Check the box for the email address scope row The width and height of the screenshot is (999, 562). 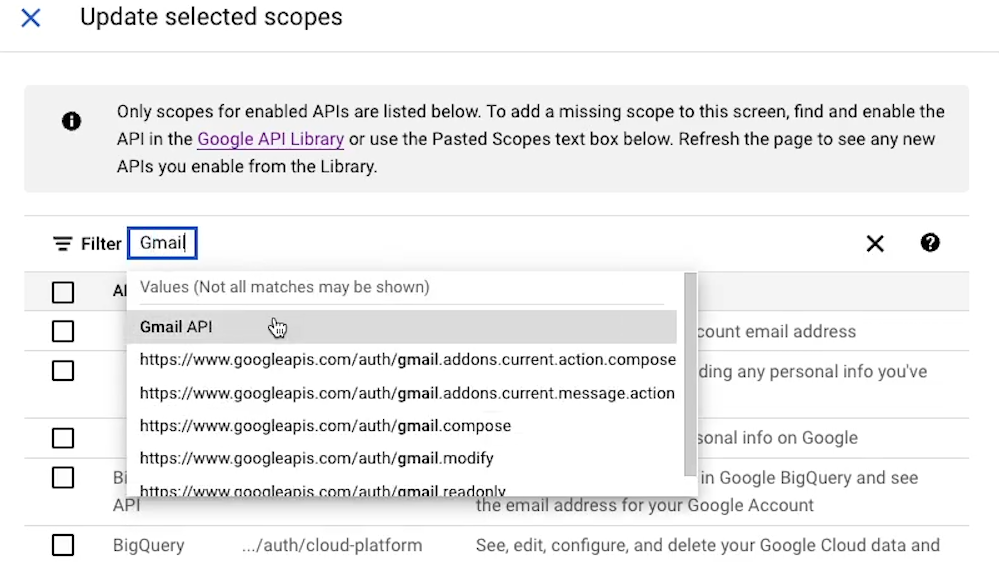coord(63,331)
